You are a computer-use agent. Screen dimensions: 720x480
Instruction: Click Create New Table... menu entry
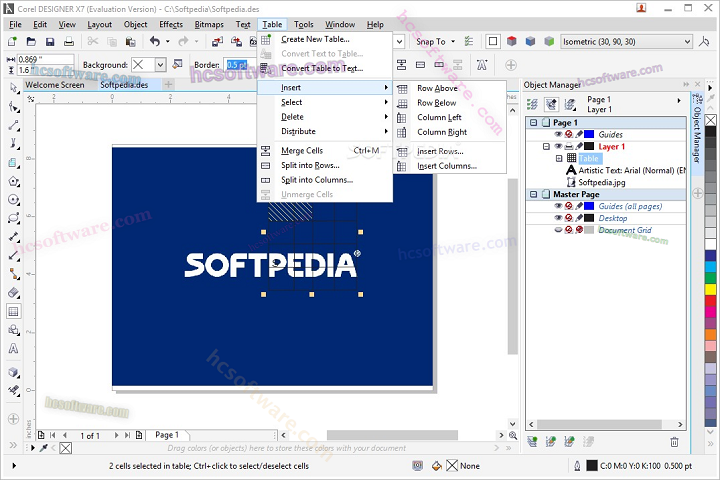point(315,40)
